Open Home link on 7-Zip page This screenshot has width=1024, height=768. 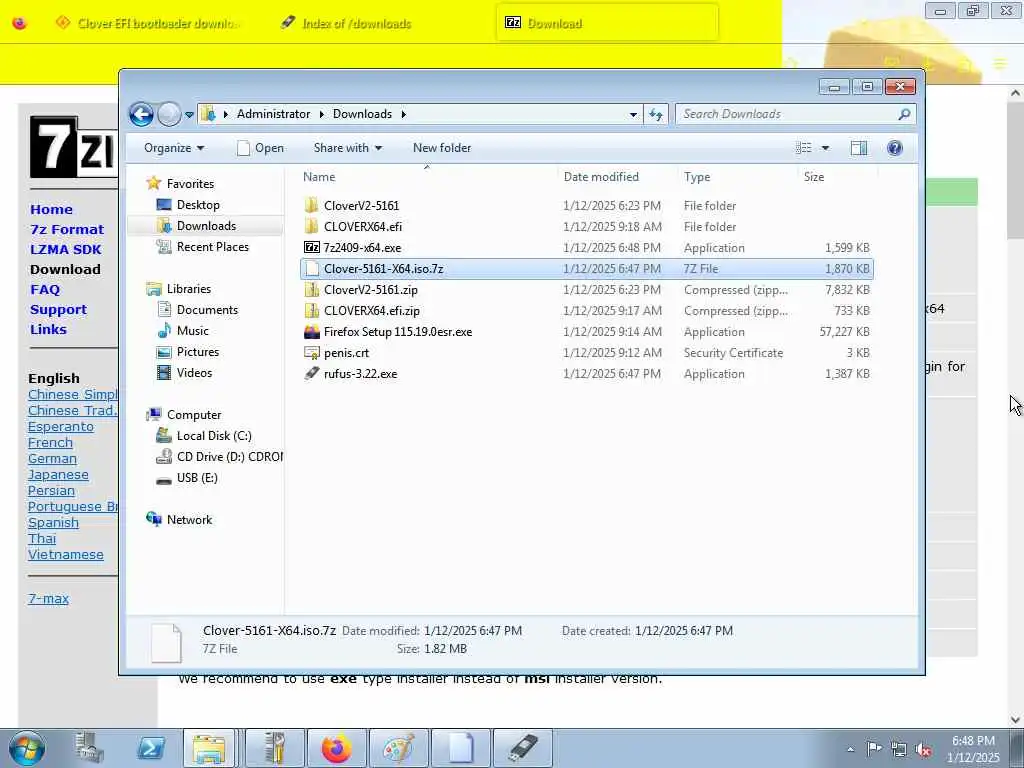tap(51, 210)
